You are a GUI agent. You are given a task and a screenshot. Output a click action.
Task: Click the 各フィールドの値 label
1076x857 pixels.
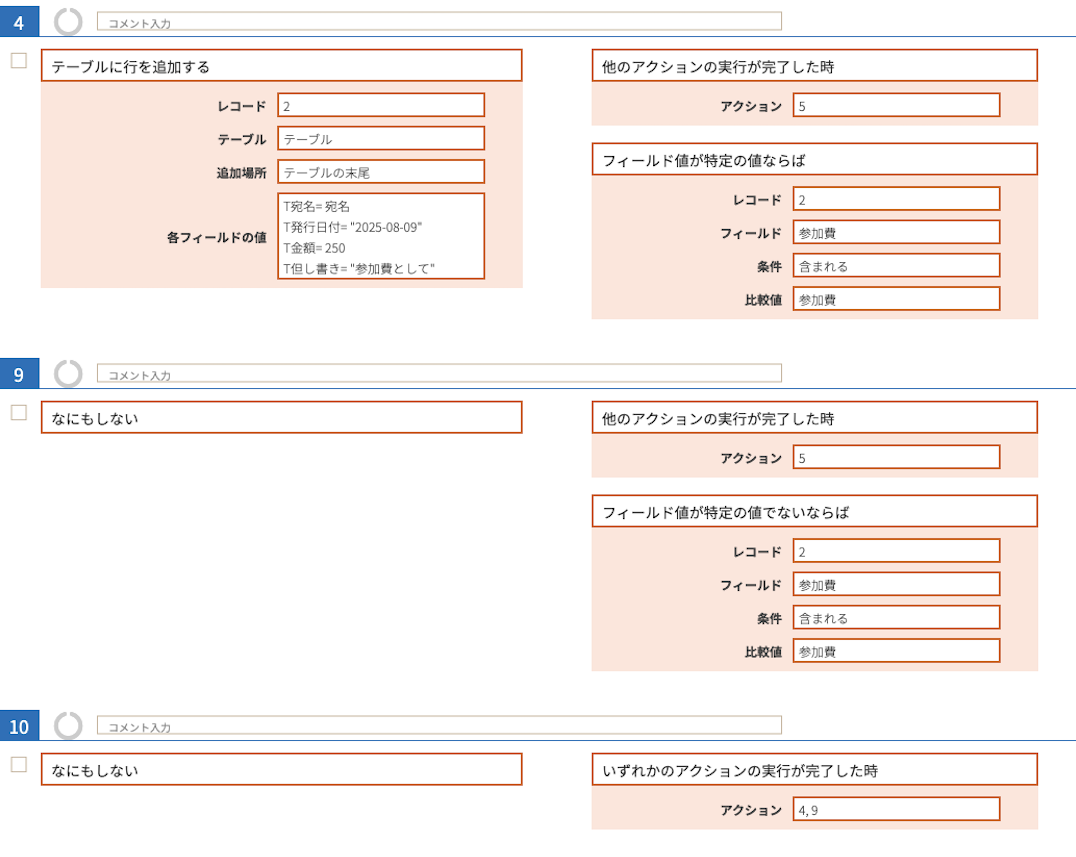point(216,237)
